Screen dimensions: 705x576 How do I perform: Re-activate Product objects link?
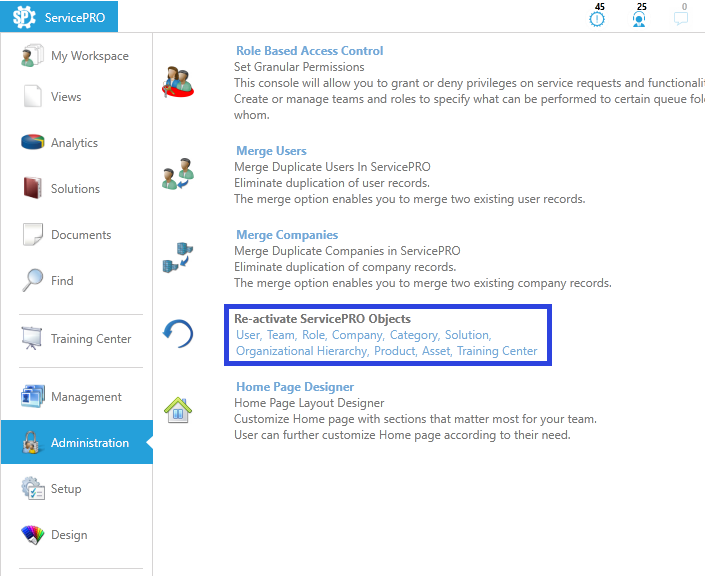395,351
